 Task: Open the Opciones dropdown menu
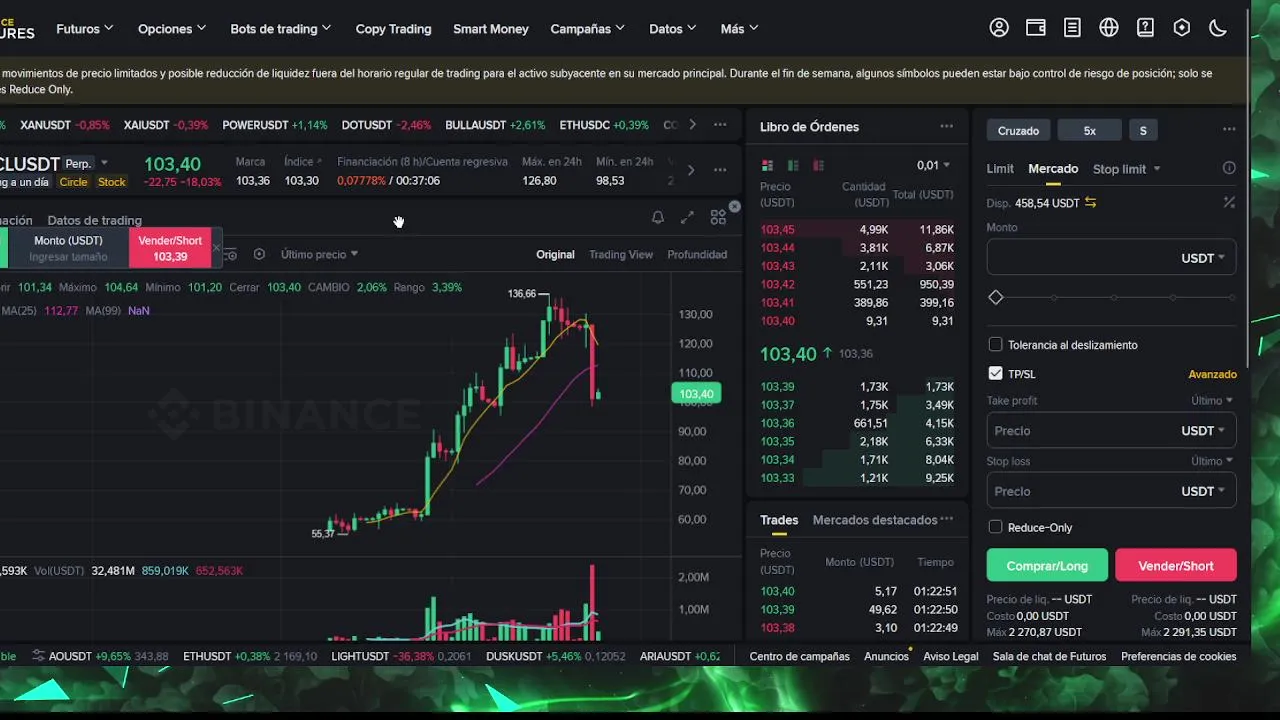pyautogui.click(x=172, y=29)
